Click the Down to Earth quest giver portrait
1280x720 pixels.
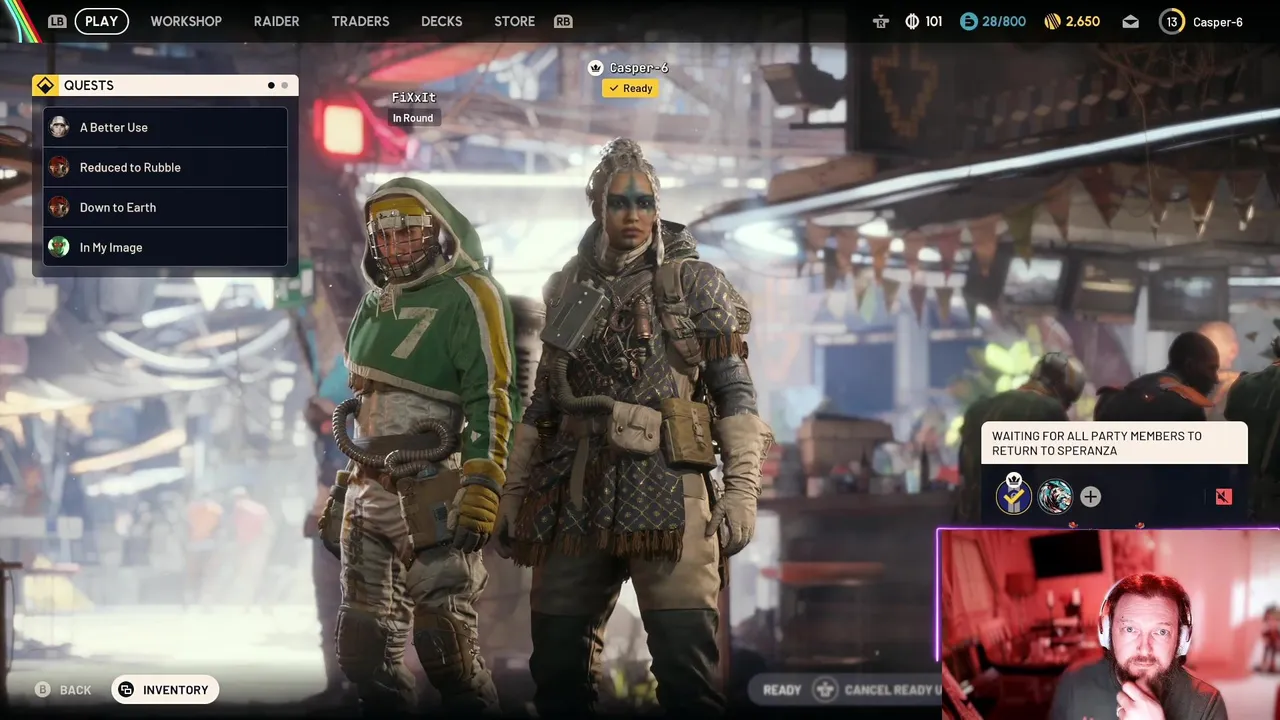[59, 207]
